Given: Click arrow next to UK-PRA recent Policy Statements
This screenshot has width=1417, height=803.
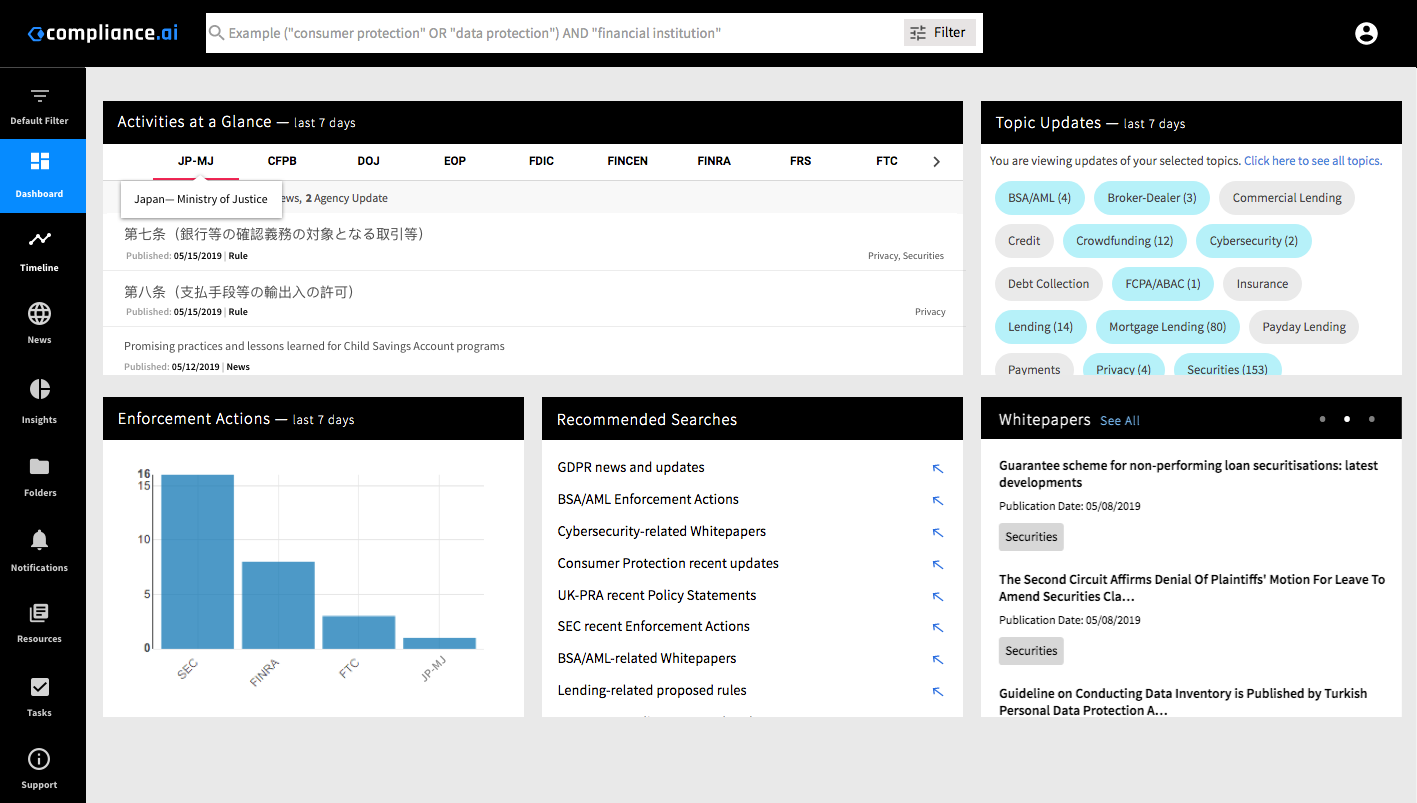Looking at the screenshot, I should point(938,596).
